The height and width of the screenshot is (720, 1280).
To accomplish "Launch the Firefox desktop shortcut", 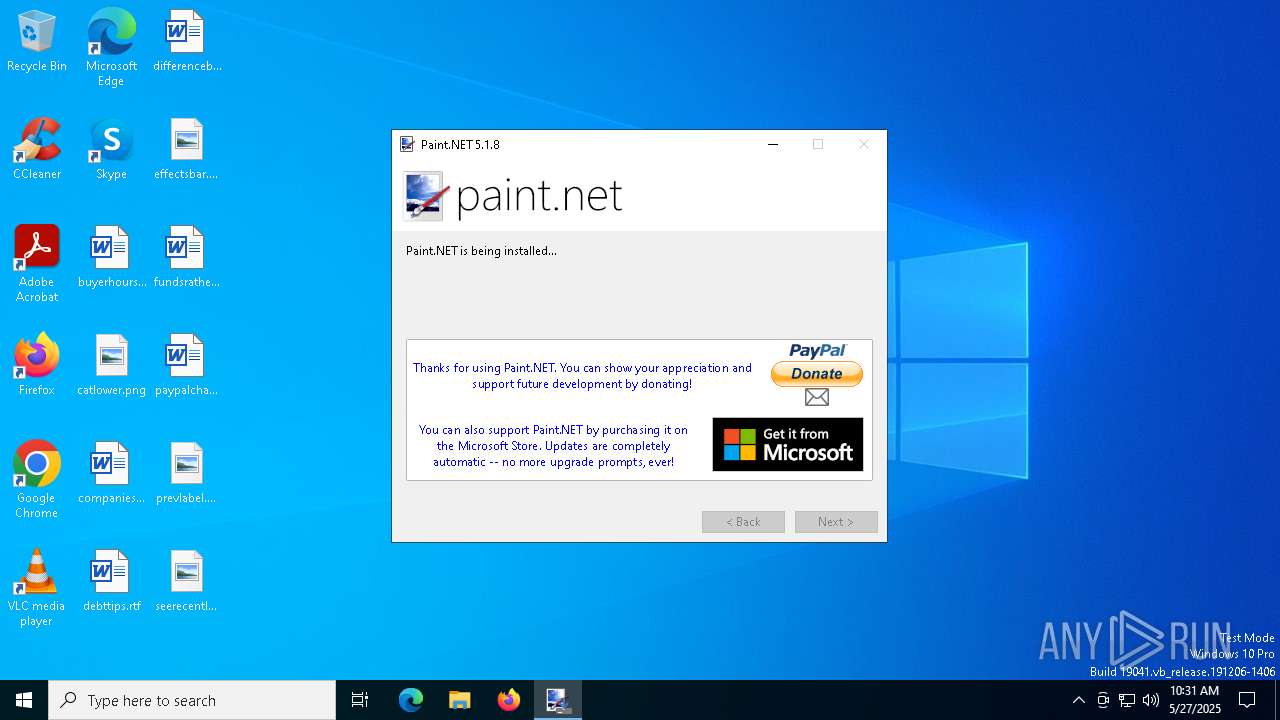I will pos(37,366).
